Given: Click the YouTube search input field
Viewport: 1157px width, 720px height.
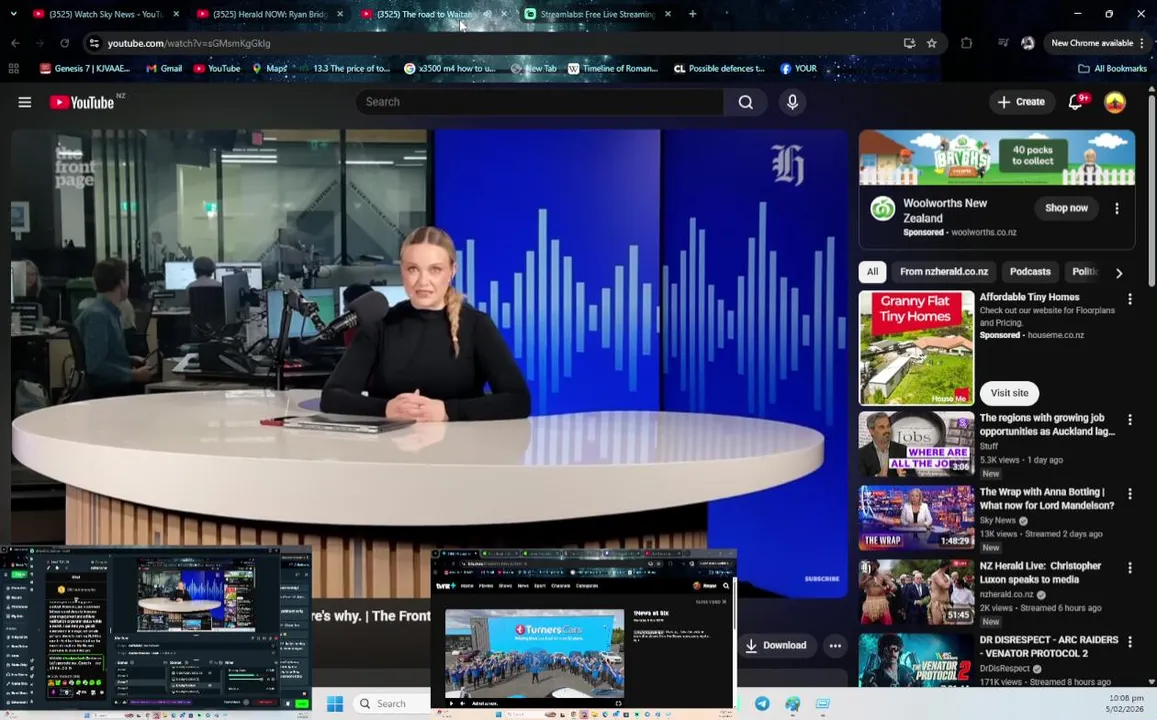Looking at the screenshot, I should tap(540, 102).
